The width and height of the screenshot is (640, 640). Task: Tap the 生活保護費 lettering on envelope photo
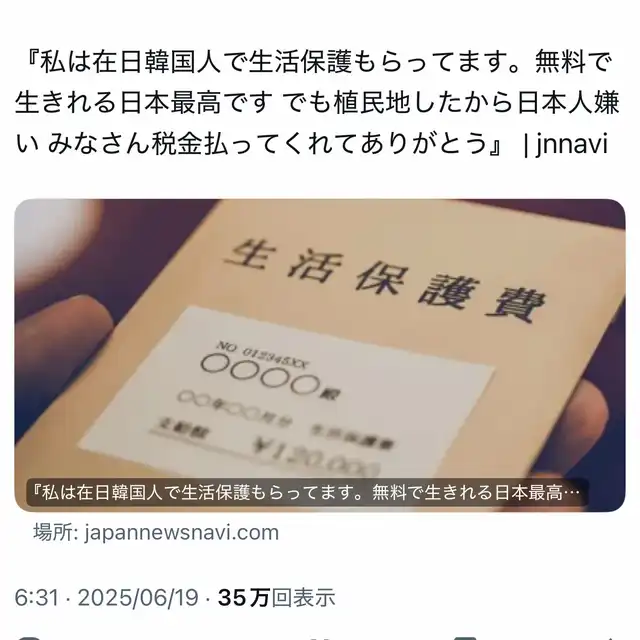tap(384, 280)
